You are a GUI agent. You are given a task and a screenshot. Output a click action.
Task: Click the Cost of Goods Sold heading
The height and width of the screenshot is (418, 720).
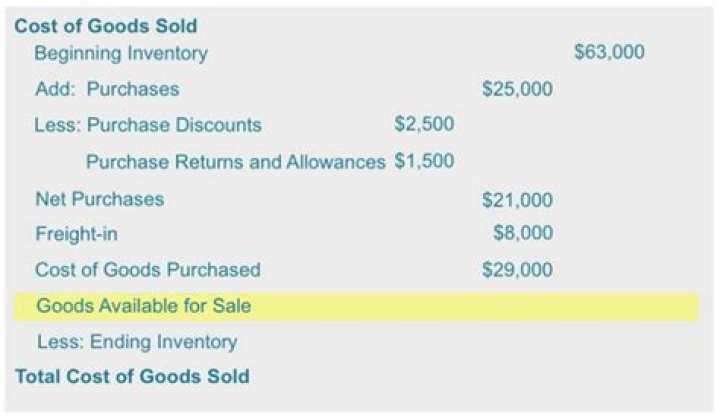[x=105, y=26]
